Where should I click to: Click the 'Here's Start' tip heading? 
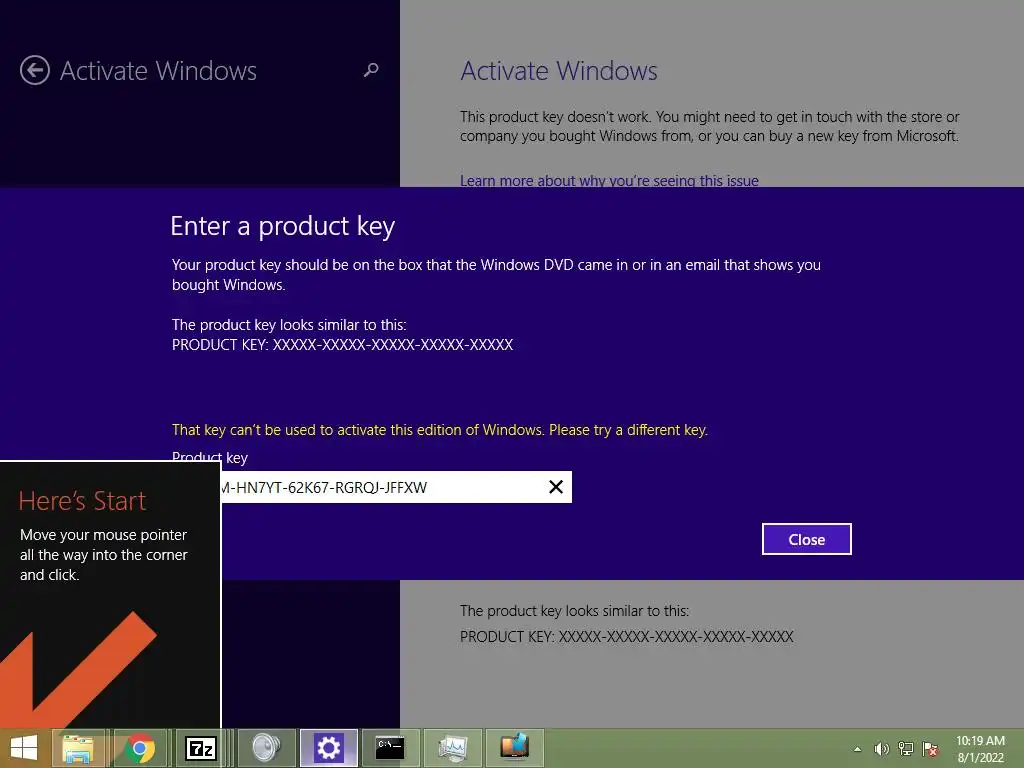[x=82, y=501]
